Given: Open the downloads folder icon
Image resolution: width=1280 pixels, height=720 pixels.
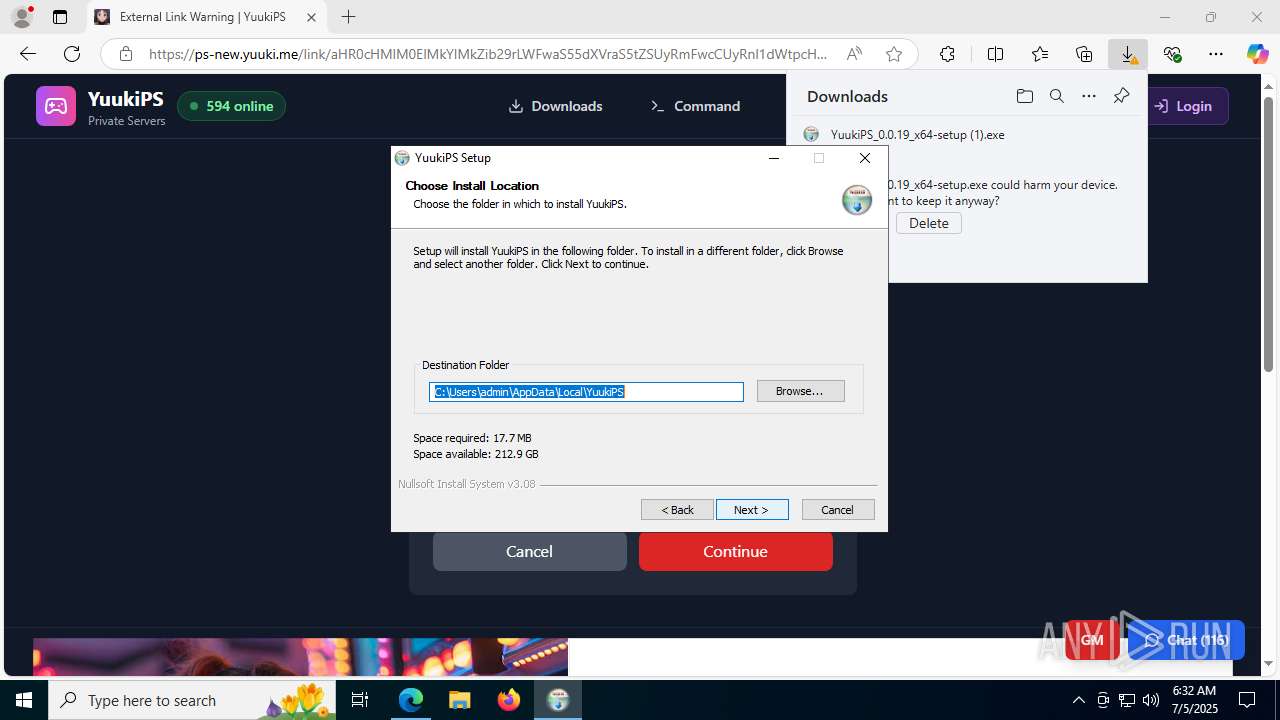Looking at the screenshot, I should pyautogui.click(x=1024, y=96).
